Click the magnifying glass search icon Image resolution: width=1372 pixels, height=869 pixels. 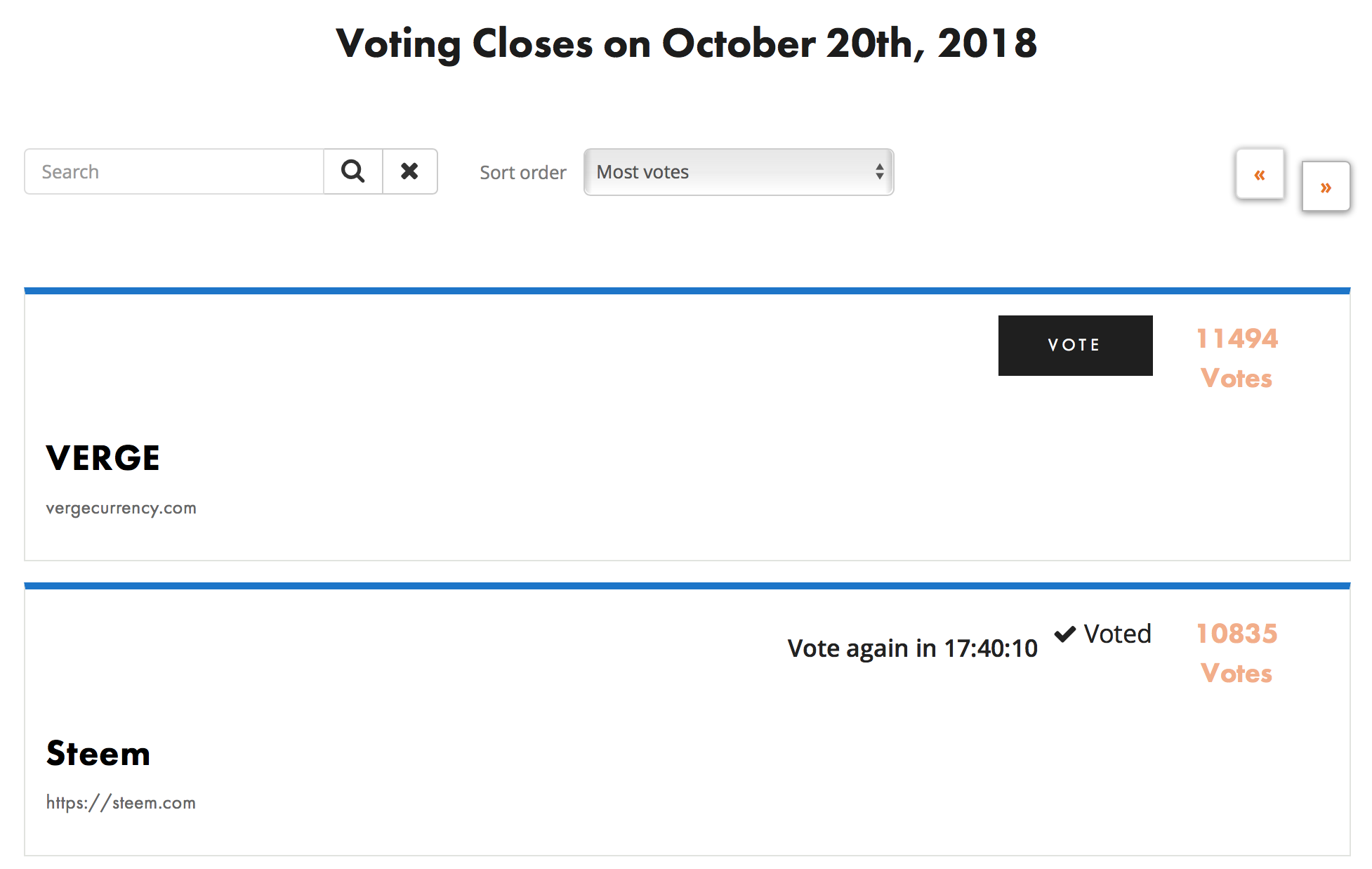(352, 171)
